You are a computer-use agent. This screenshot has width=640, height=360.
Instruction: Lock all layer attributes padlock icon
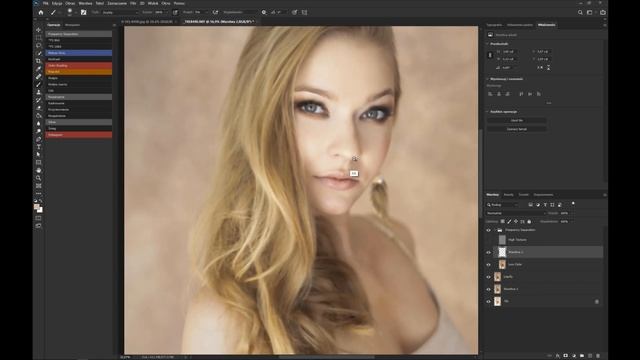click(x=529, y=222)
